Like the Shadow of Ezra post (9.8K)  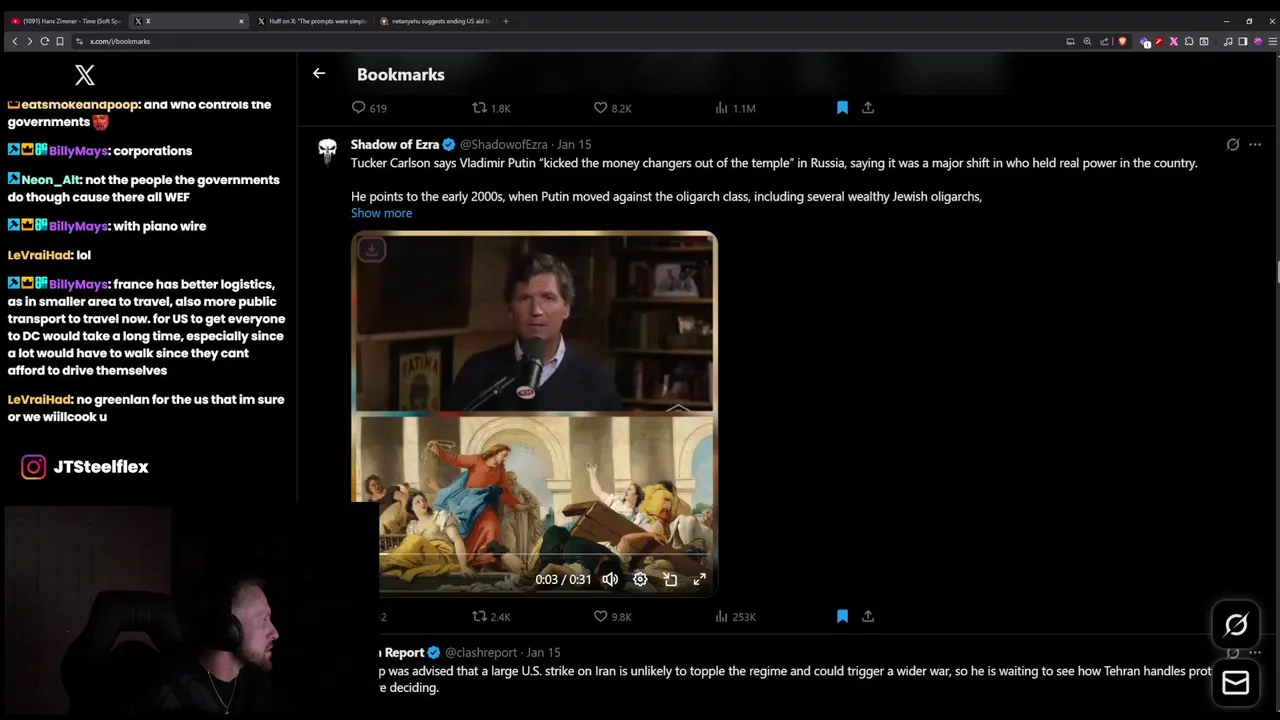click(612, 617)
